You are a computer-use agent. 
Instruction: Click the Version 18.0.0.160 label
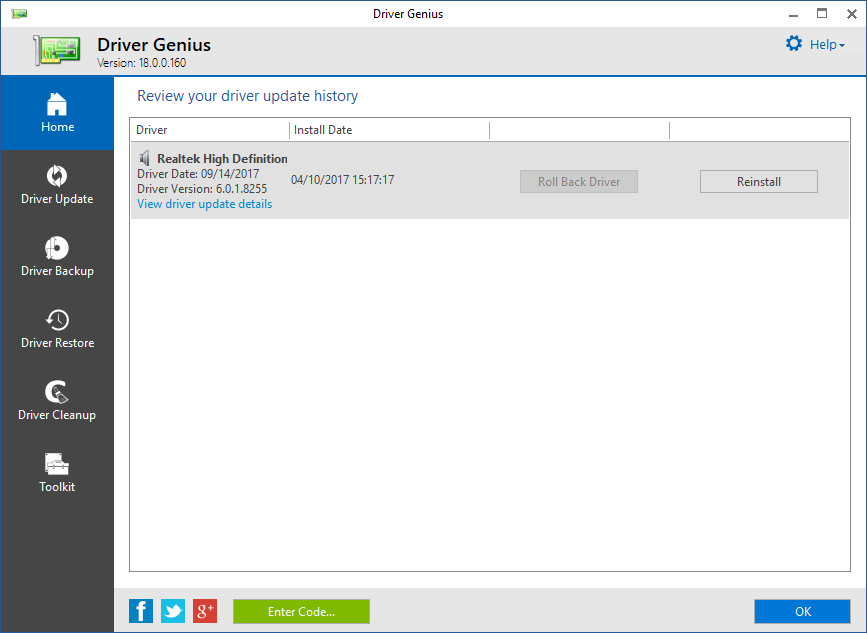[x=142, y=63]
